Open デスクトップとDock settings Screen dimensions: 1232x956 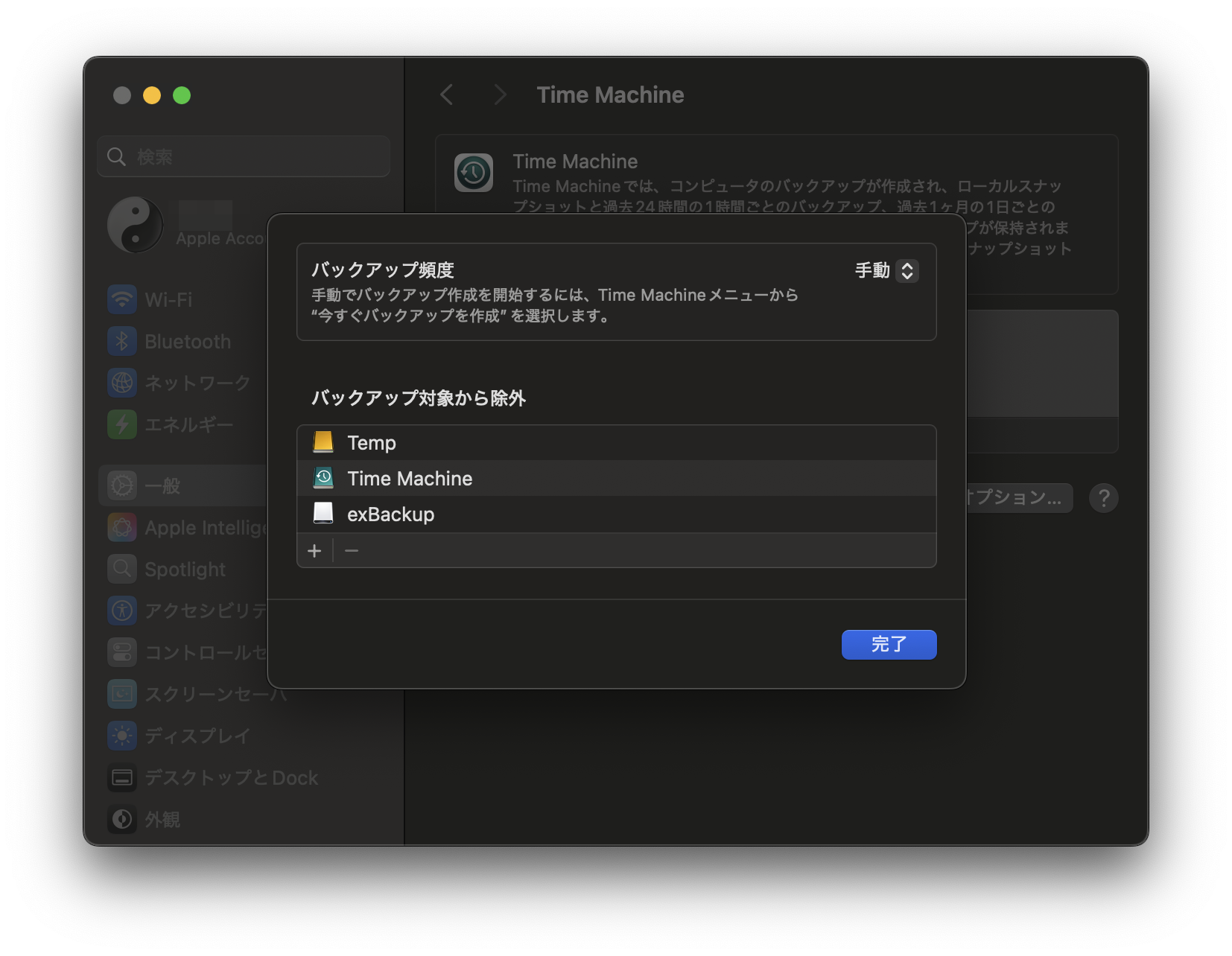point(231,778)
